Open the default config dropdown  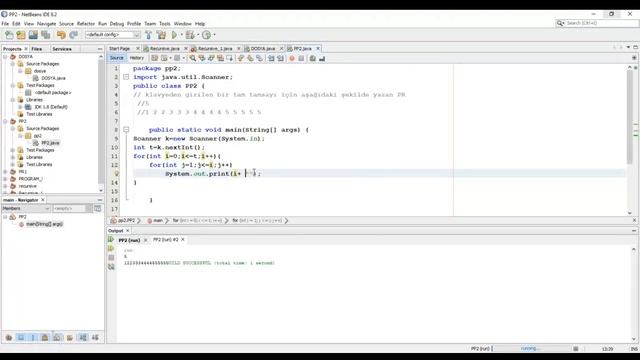point(112,35)
